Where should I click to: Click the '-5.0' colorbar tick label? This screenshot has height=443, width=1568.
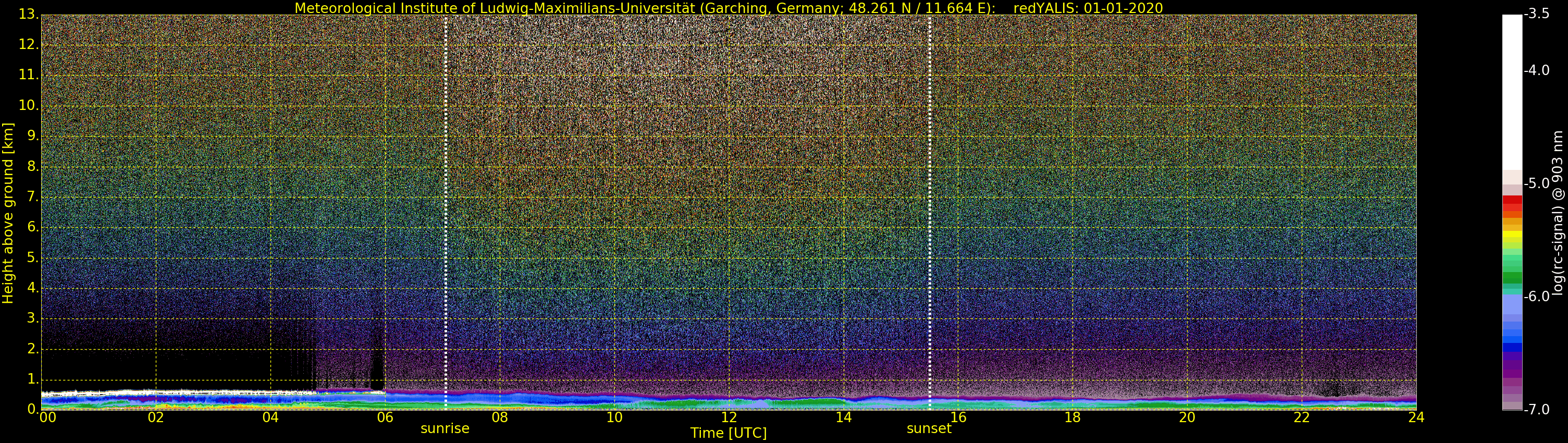point(1537,184)
